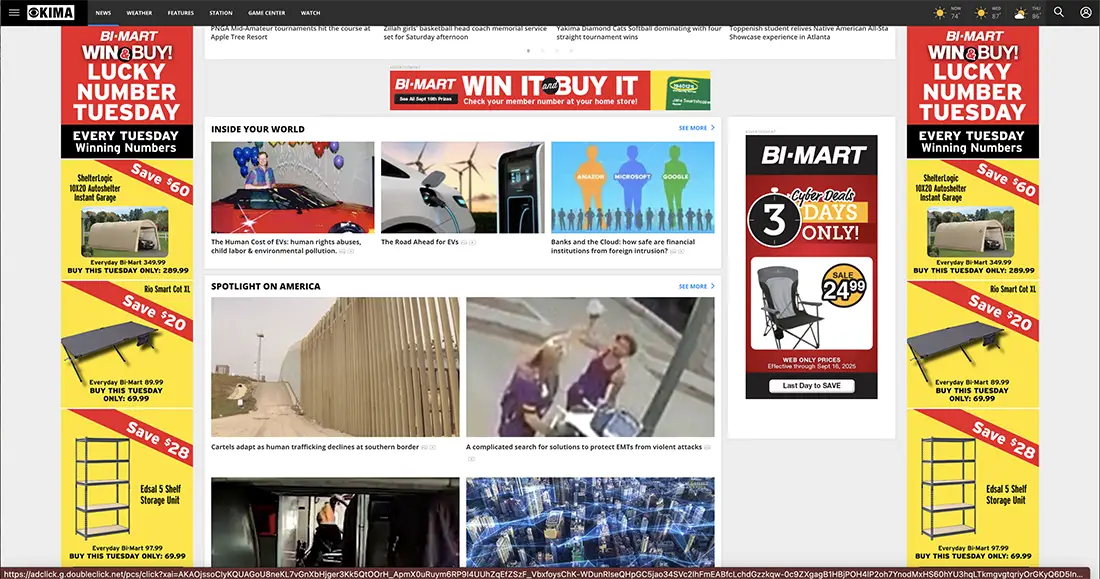Click the folding chair 24.99 sale image
1100x579 pixels.
point(812,303)
